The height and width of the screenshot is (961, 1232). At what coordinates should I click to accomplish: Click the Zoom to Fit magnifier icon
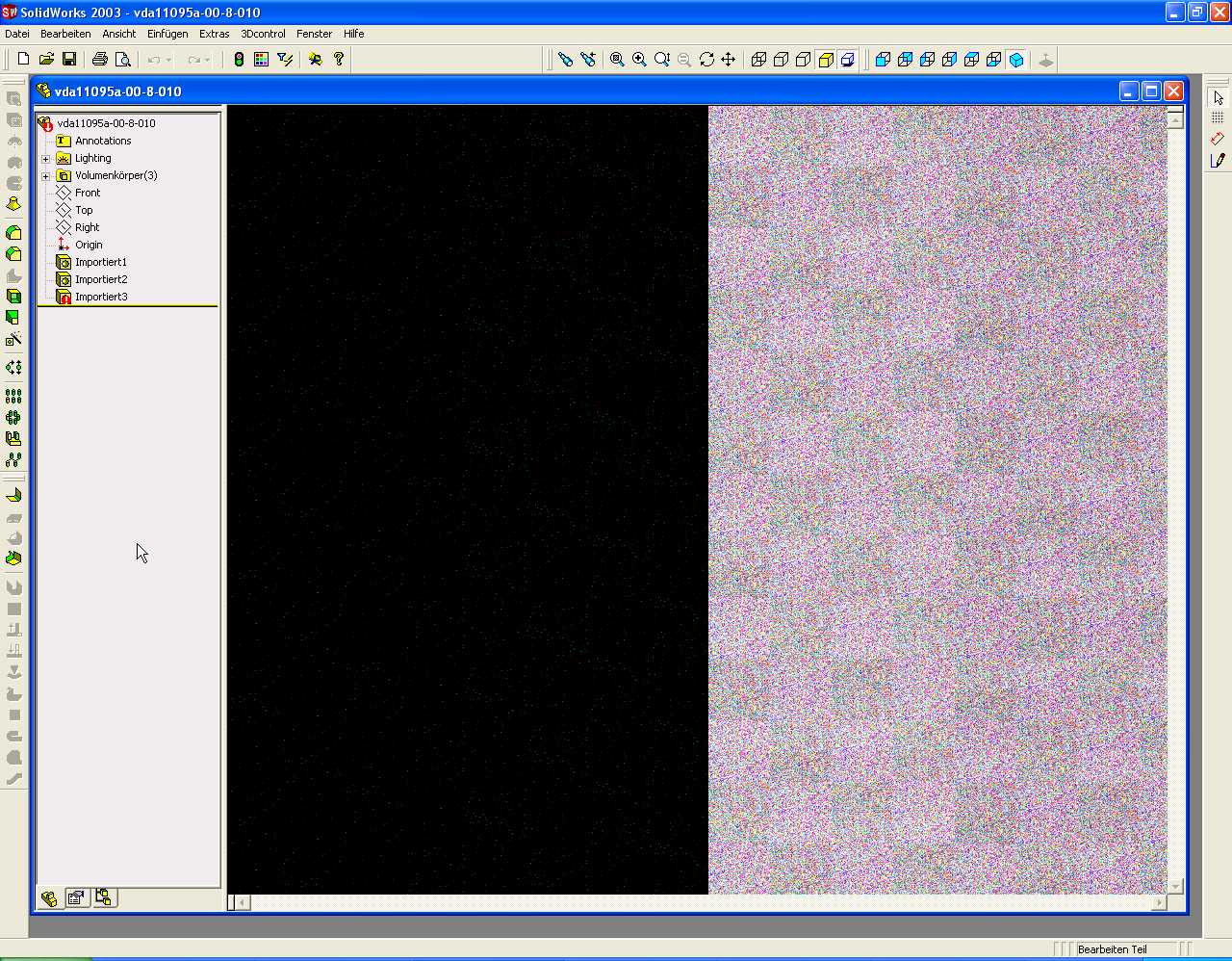click(x=617, y=60)
